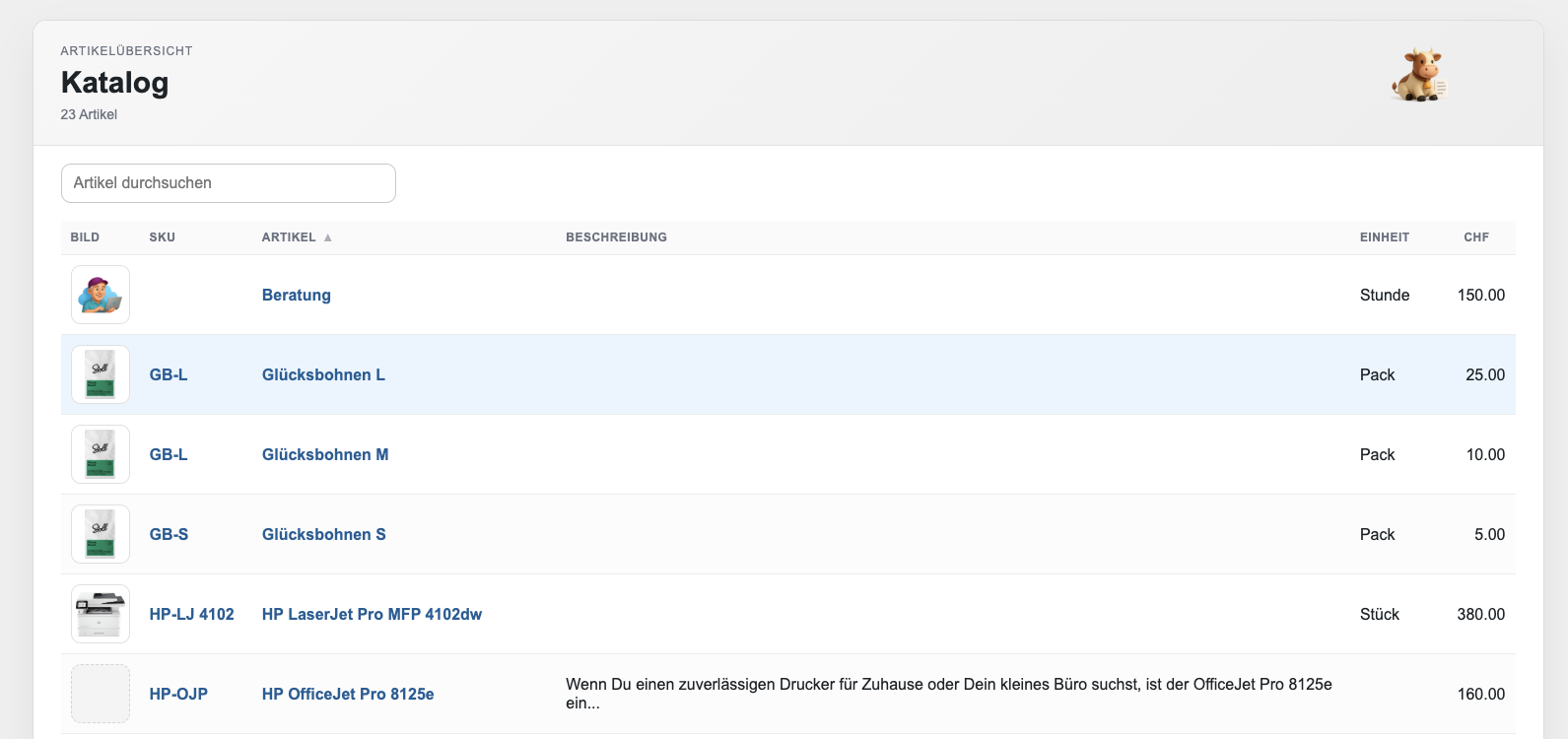Open the Glücksbohnen S product thumbnail
Viewport: 1568px width, 739px height.
[x=101, y=534]
